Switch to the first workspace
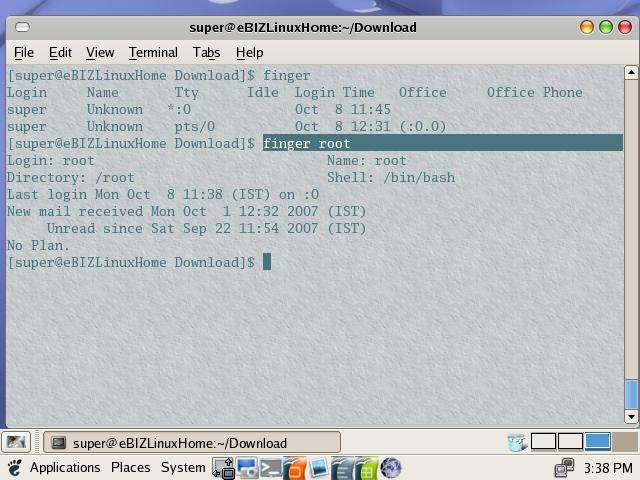This screenshot has width=640, height=480. (x=543, y=442)
